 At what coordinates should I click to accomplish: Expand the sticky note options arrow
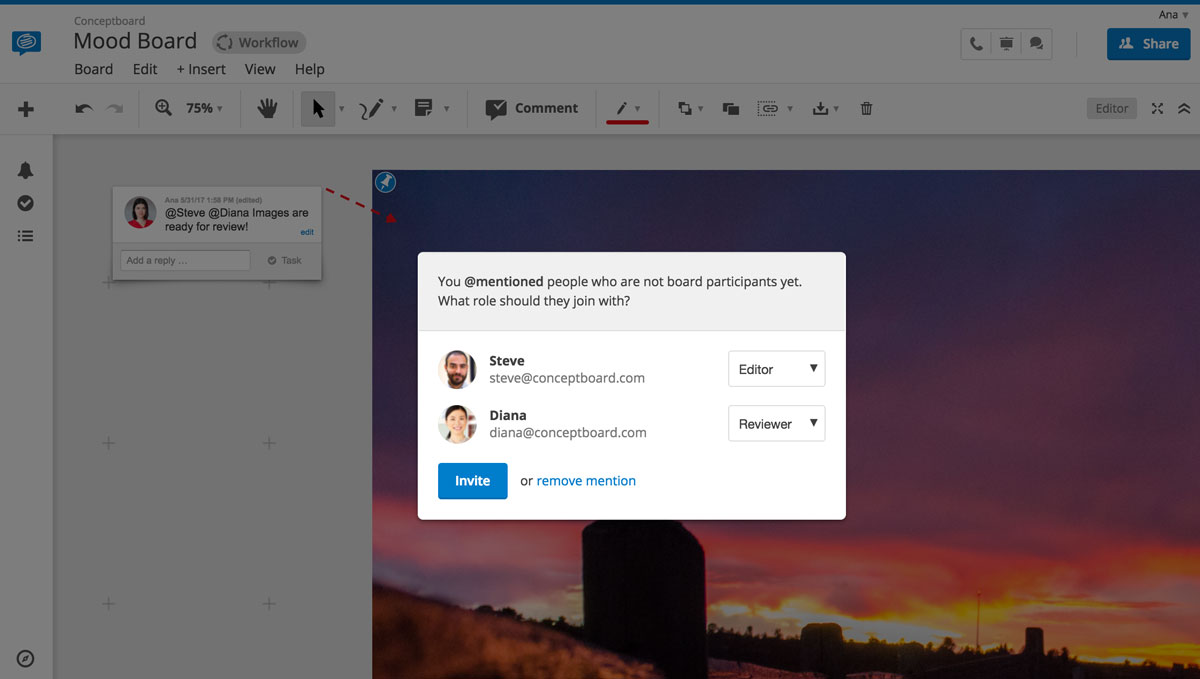tap(446, 109)
